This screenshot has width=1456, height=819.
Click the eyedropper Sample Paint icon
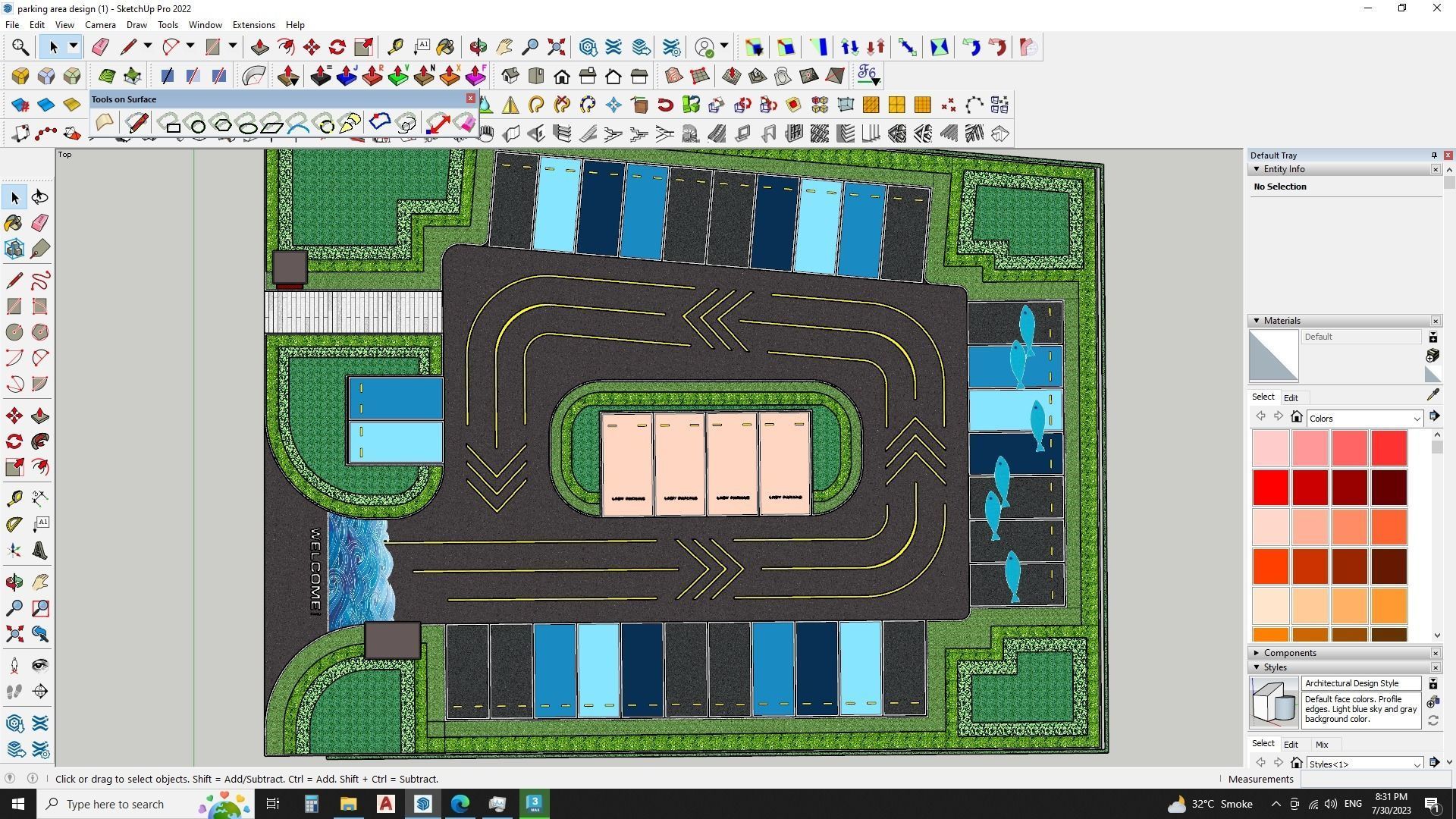coord(1432,395)
